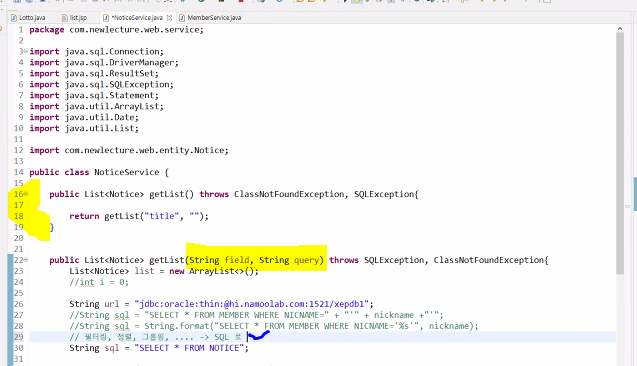The width and height of the screenshot is (637, 366).
Task: Click 'public class' keywords on line 14
Action: click(59, 172)
